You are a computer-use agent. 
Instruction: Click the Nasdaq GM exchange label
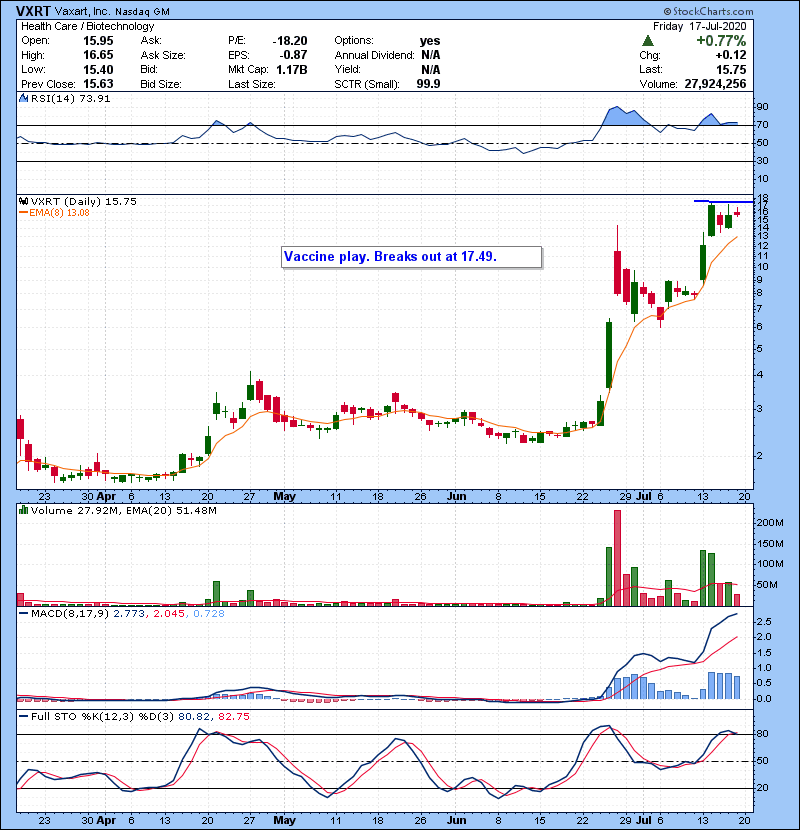click(142, 12)
